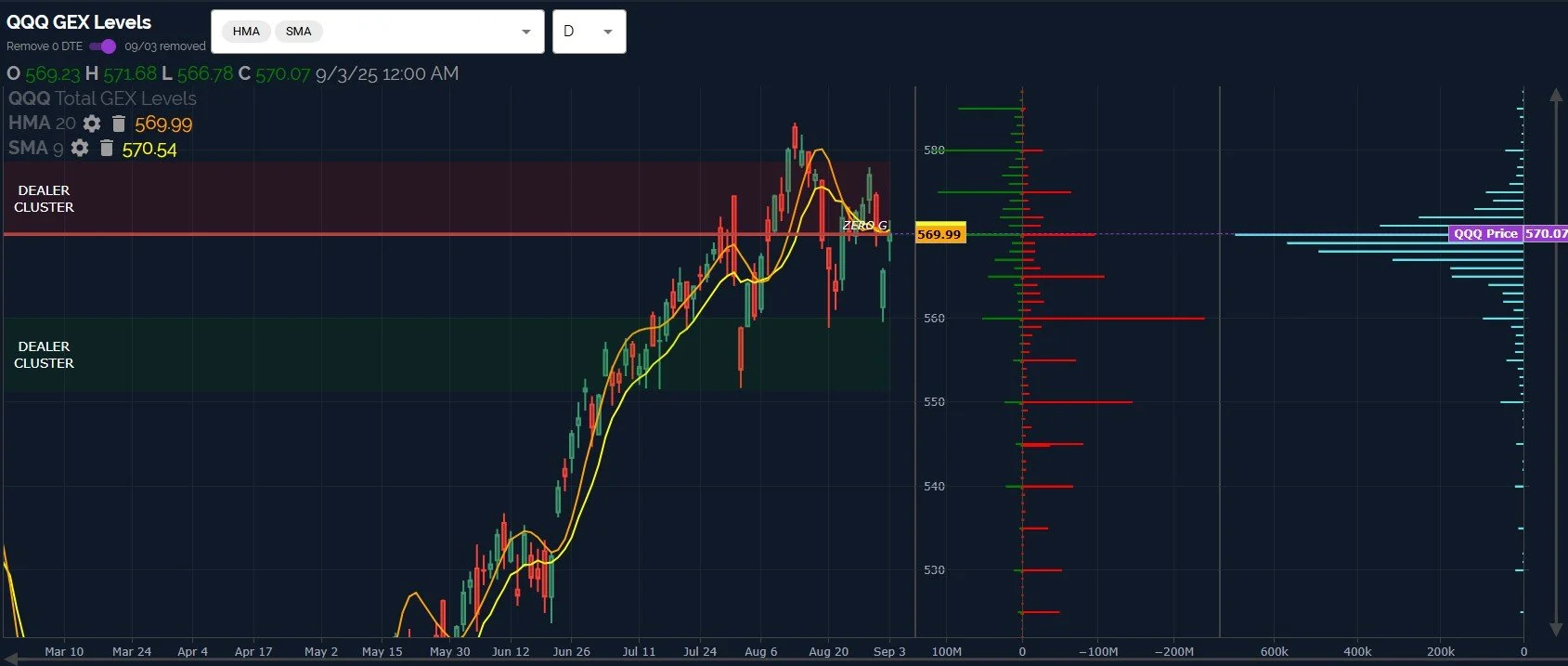
Task: Click the Aug 20 date axis label
Action: 828,651
